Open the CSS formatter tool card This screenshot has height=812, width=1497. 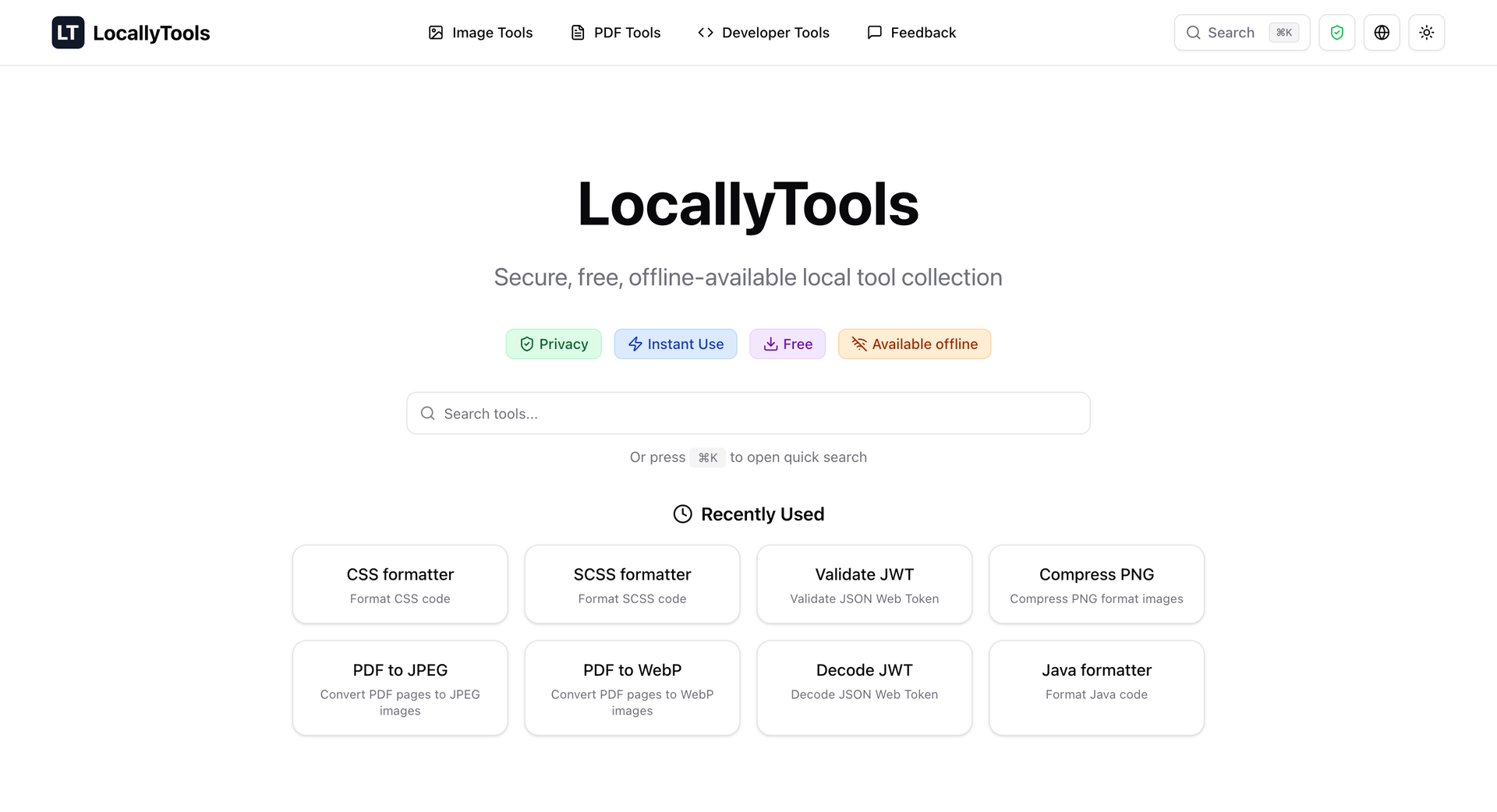[x=400, y=584]
